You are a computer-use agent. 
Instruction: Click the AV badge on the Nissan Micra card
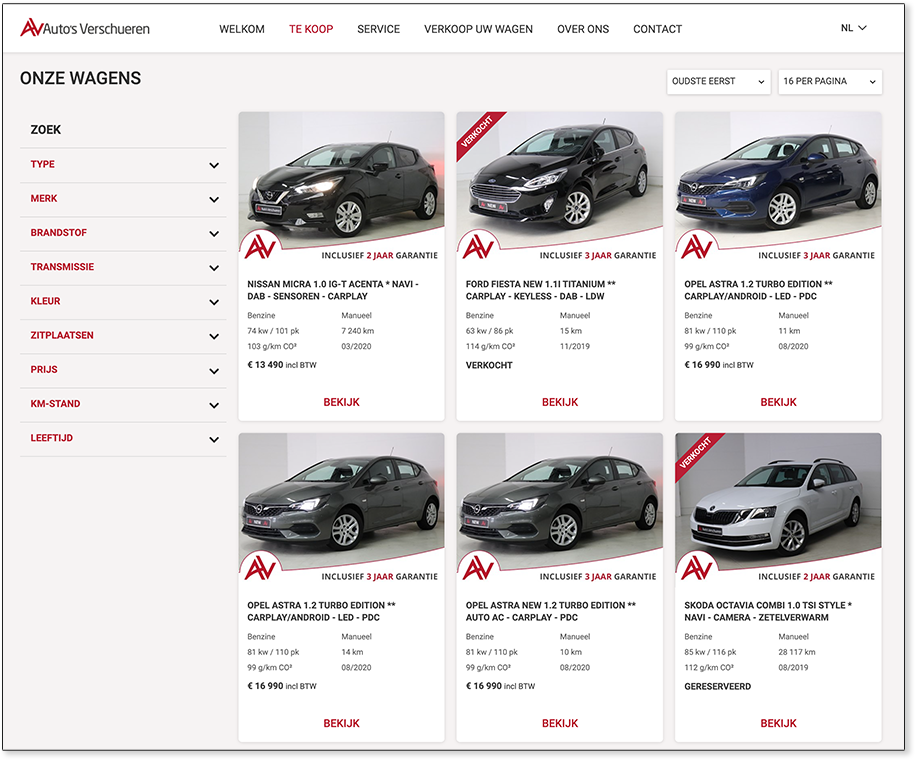click(260, 247)
